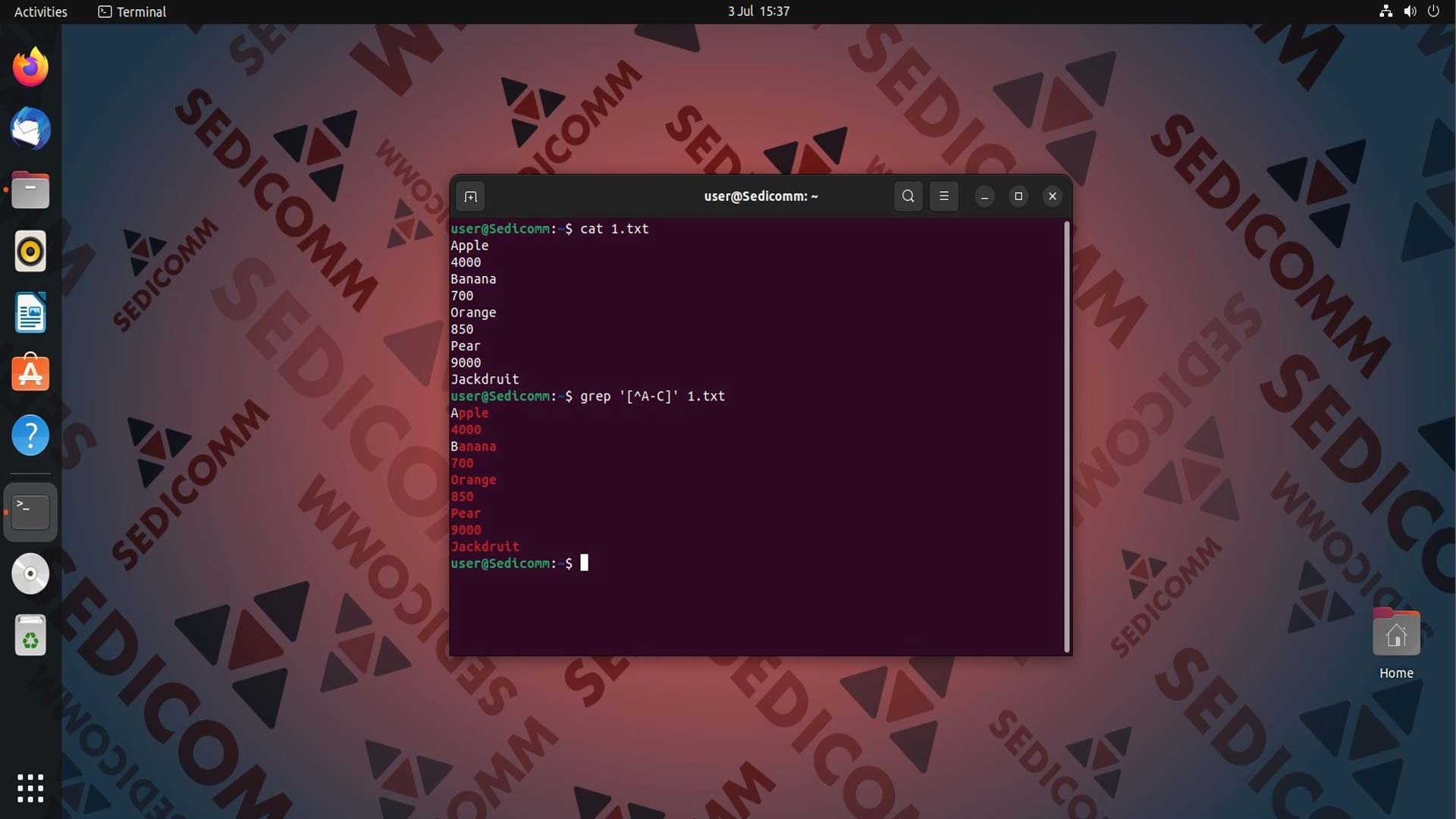1456x819 pixels.
Task: Click the terminal vertical scrollbar
Action: click(x=1067, y=437)
